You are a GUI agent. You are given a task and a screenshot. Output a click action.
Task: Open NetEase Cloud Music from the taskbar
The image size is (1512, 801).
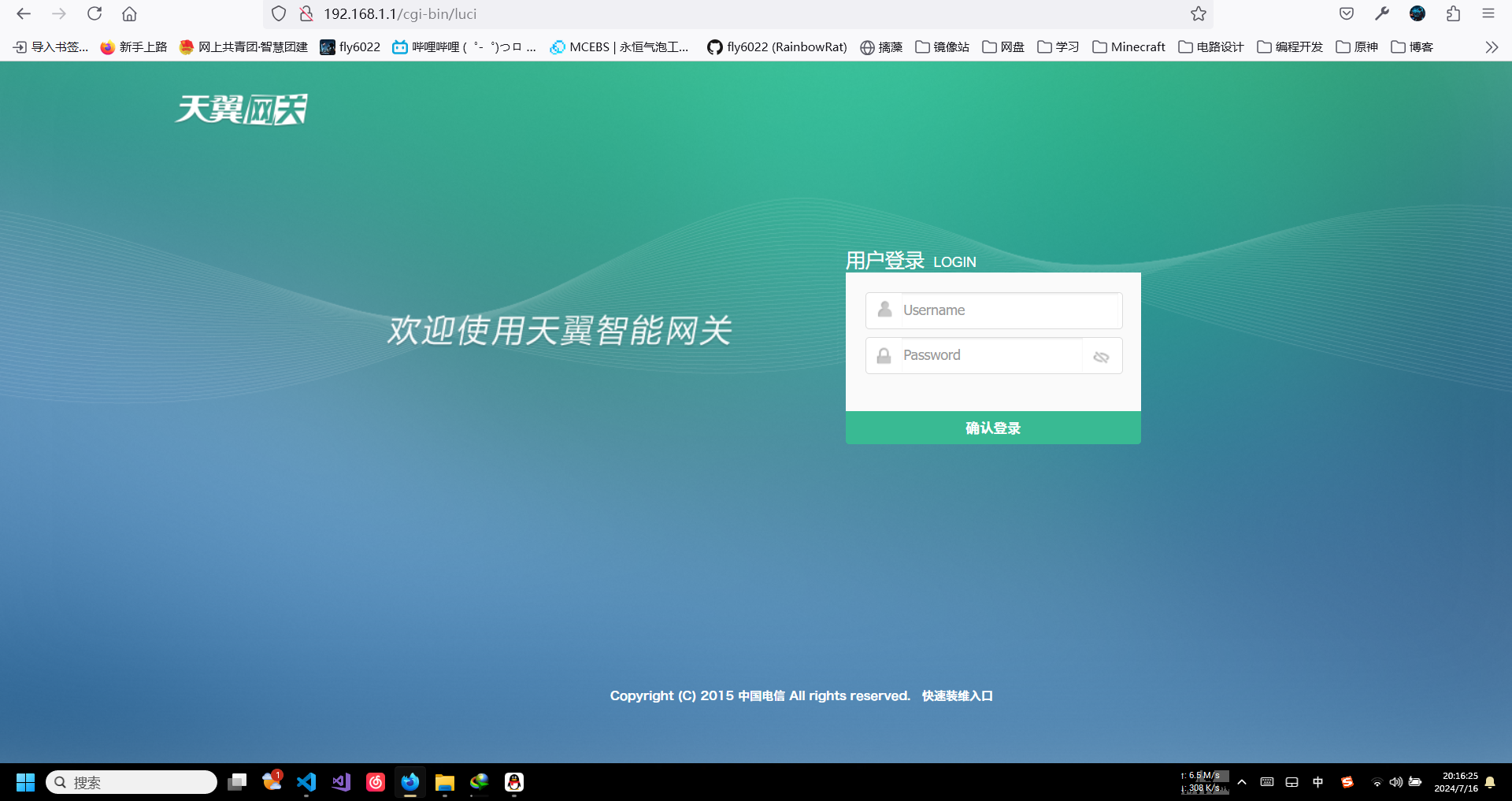click(376, 782)
